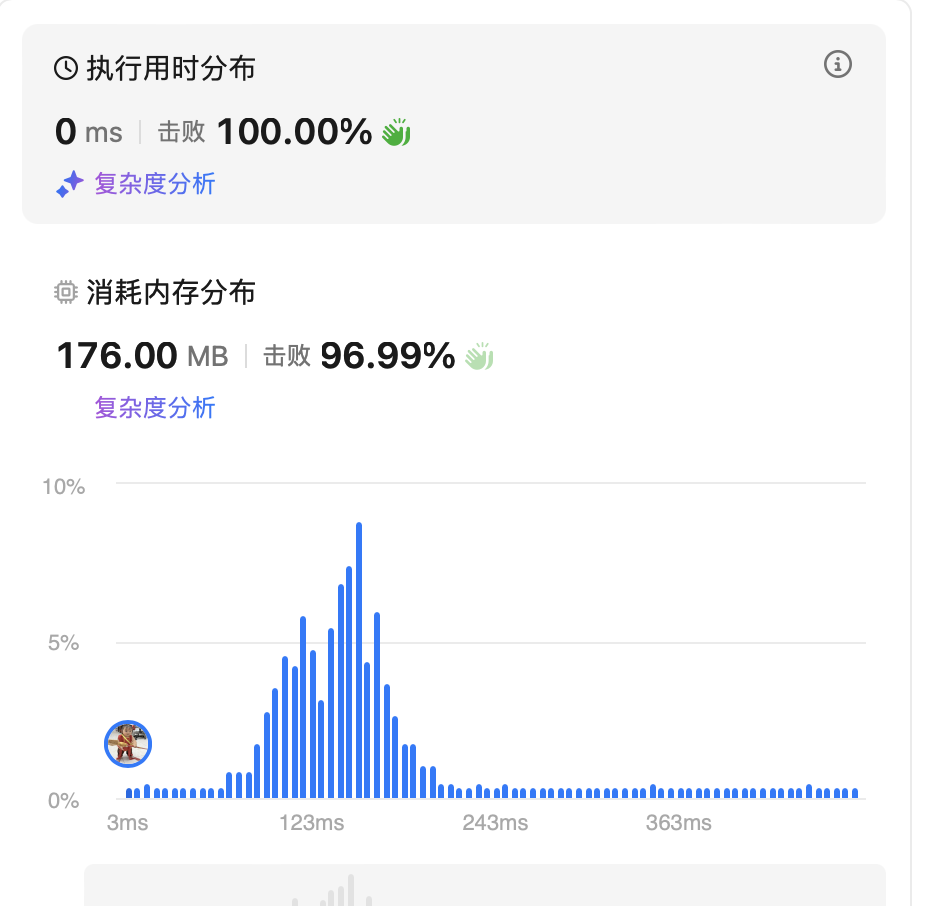
Task: Click the tallest bar in the distribution chart
Action: [x=359, y=660]
